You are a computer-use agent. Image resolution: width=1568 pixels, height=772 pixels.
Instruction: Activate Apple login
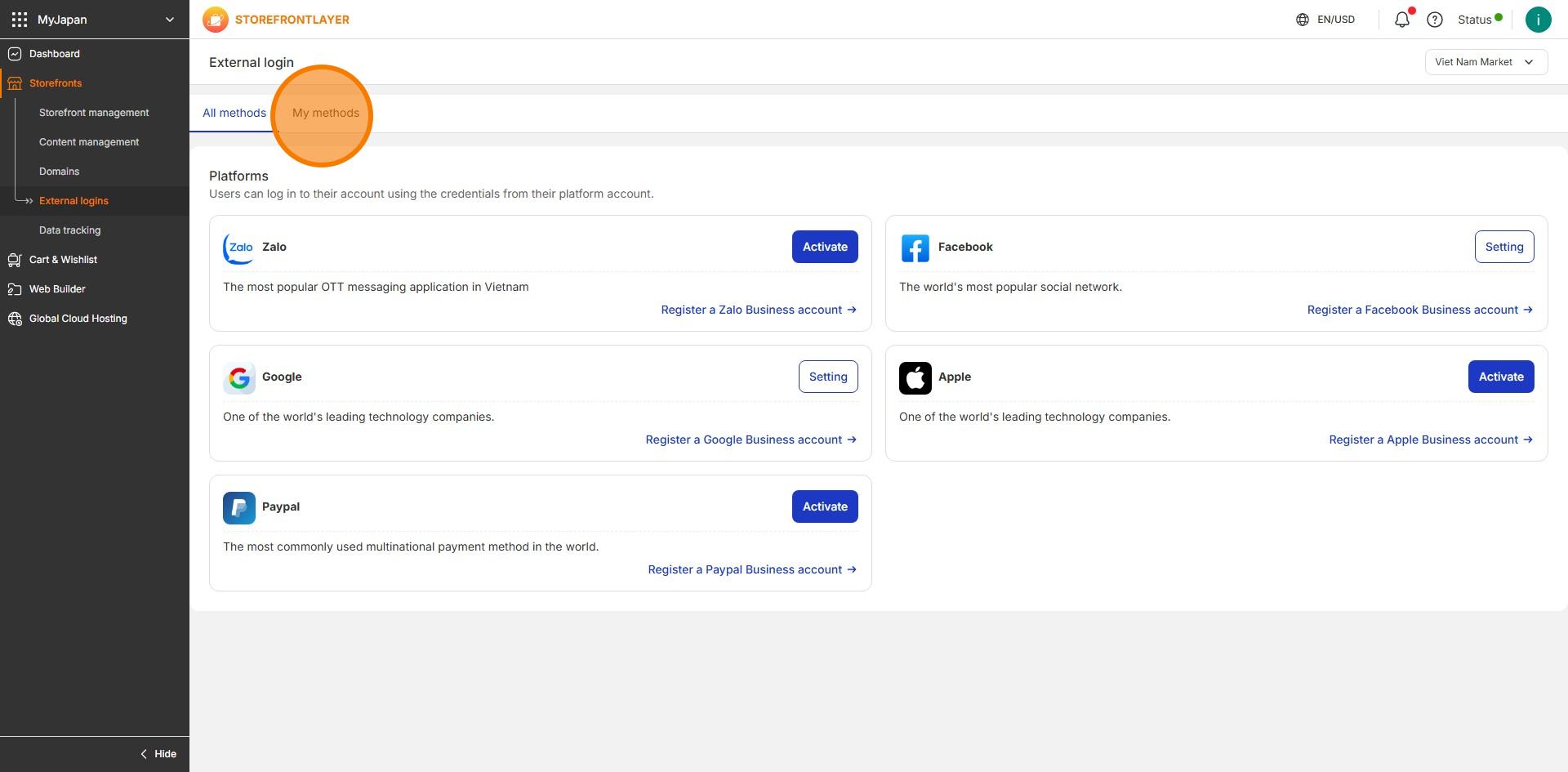tap(1501, 377)
